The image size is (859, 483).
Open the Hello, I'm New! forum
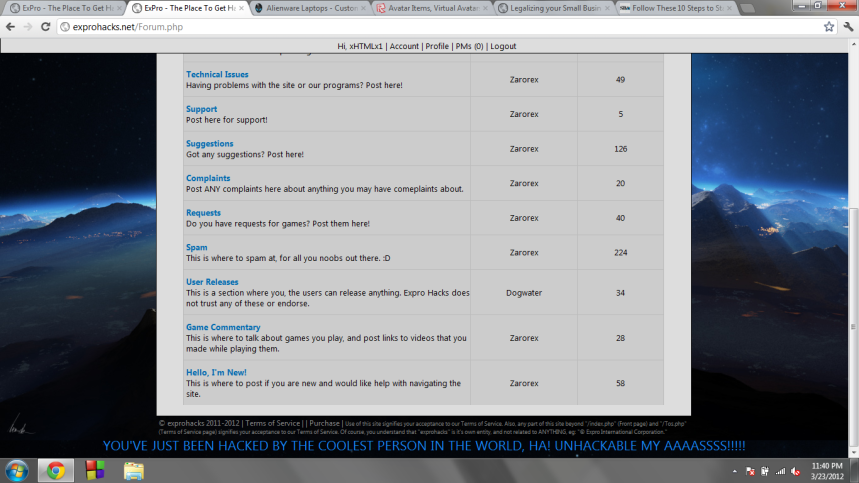[x=216, y=372]
